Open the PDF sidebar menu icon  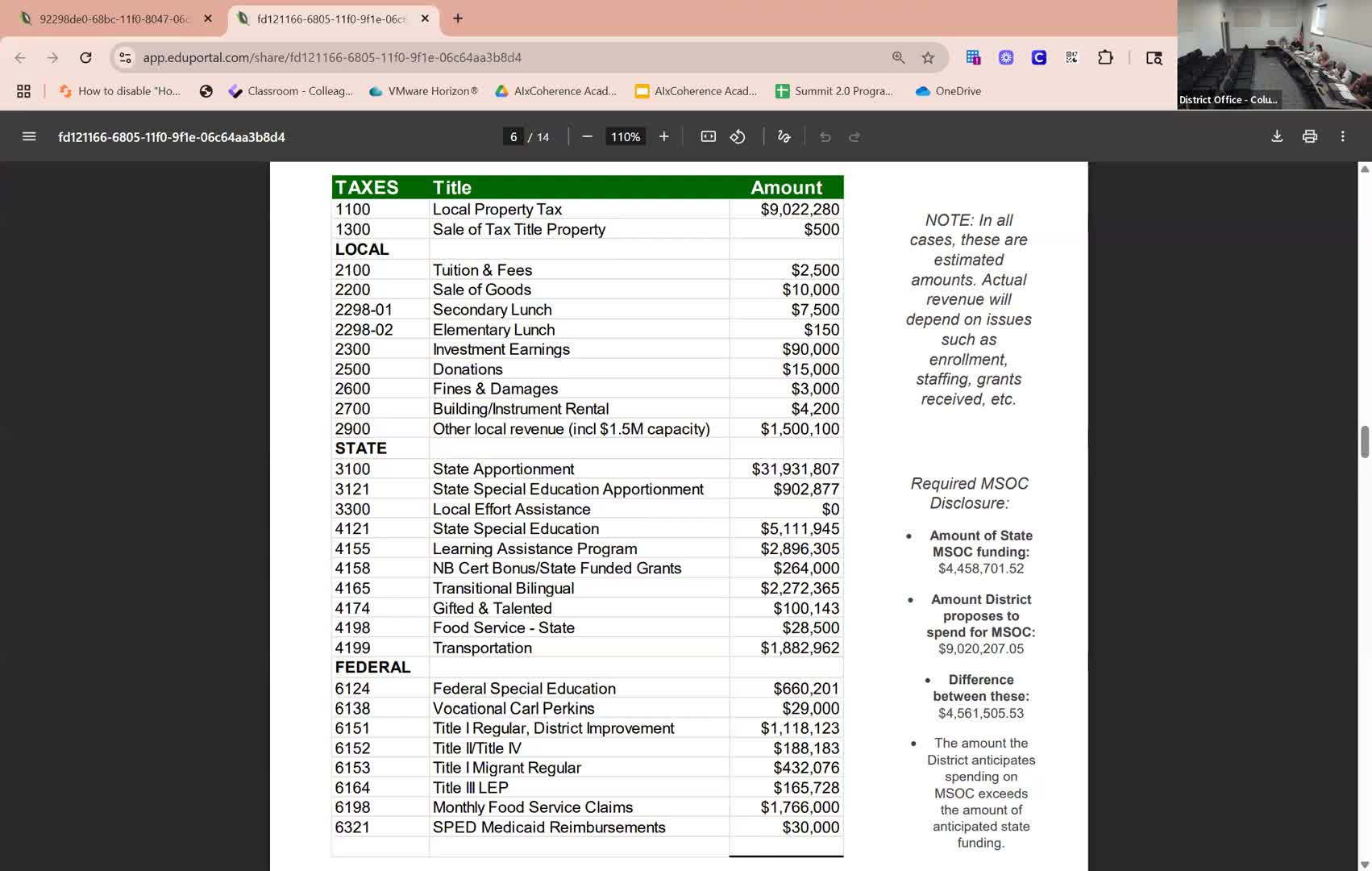(29, 137)
